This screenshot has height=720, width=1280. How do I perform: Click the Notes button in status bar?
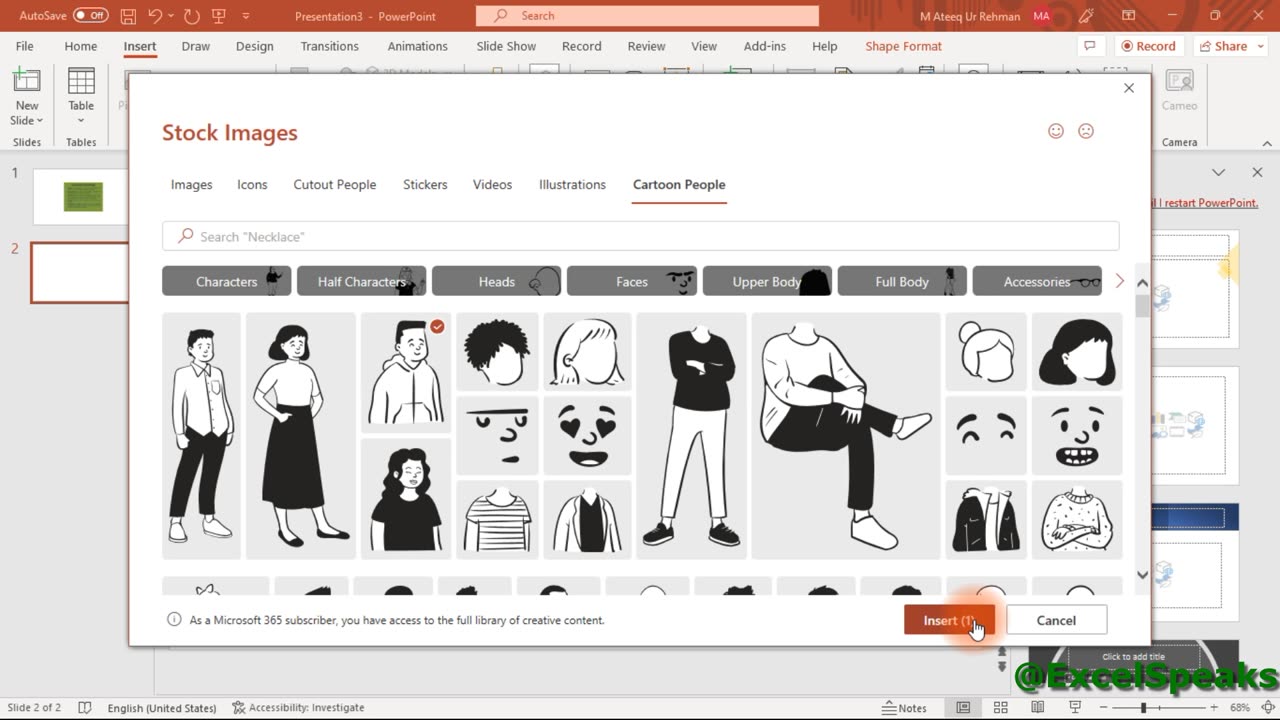[904, 707]
